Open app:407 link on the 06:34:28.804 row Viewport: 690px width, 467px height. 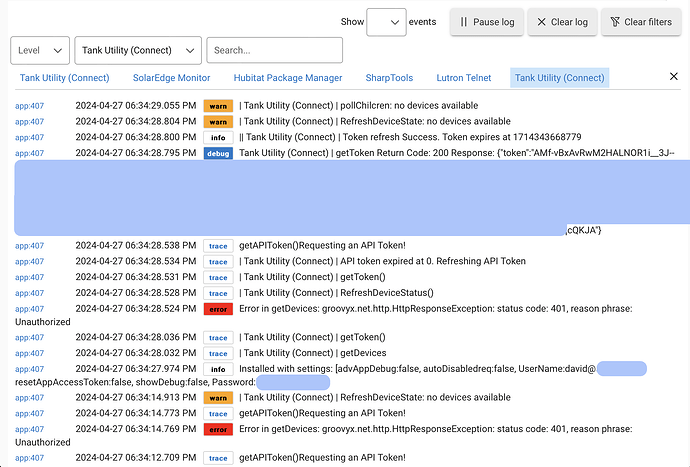tap(29, 122)
